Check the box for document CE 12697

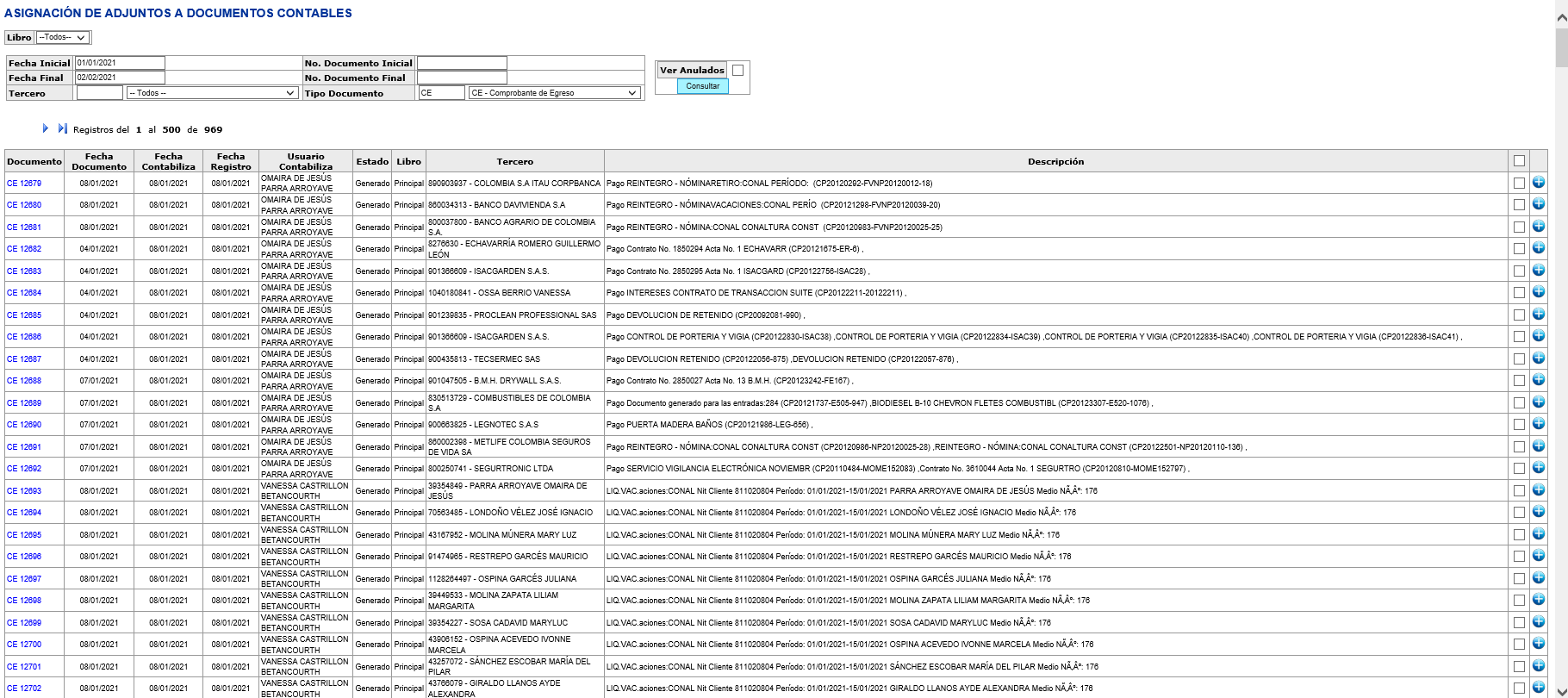click(1519, 578)
